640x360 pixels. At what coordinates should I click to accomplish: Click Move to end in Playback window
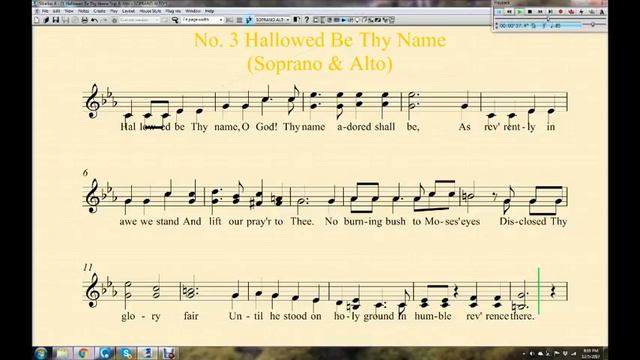pyautogui.click(x=550, y=12)
